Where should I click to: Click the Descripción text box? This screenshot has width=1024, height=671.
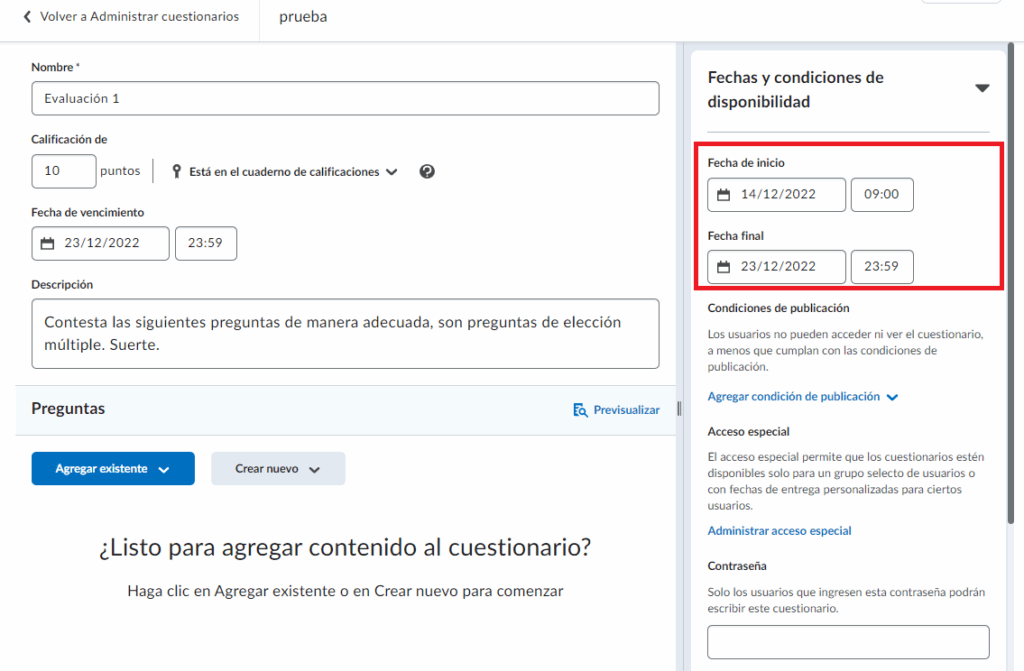click(345, 333)
